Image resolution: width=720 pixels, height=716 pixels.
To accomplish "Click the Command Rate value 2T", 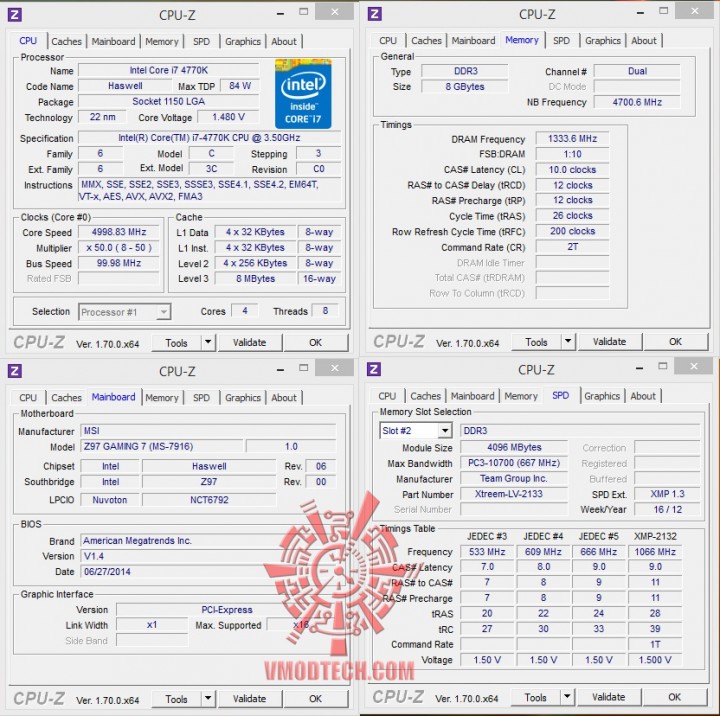I will pyautogui.click(x=573, y=247).
